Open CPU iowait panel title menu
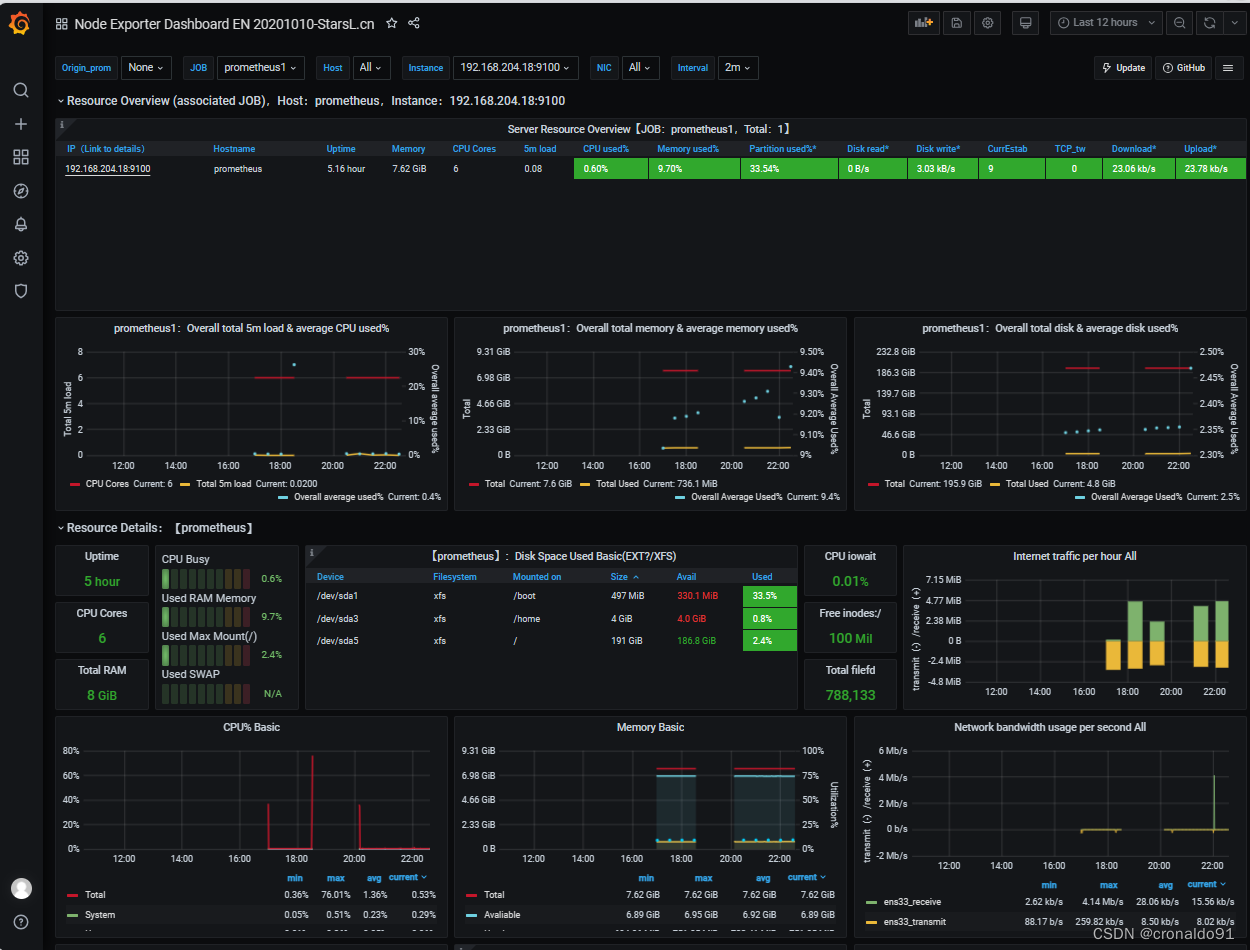Viewport: 1250px width, 950px height. pos(850,556)
